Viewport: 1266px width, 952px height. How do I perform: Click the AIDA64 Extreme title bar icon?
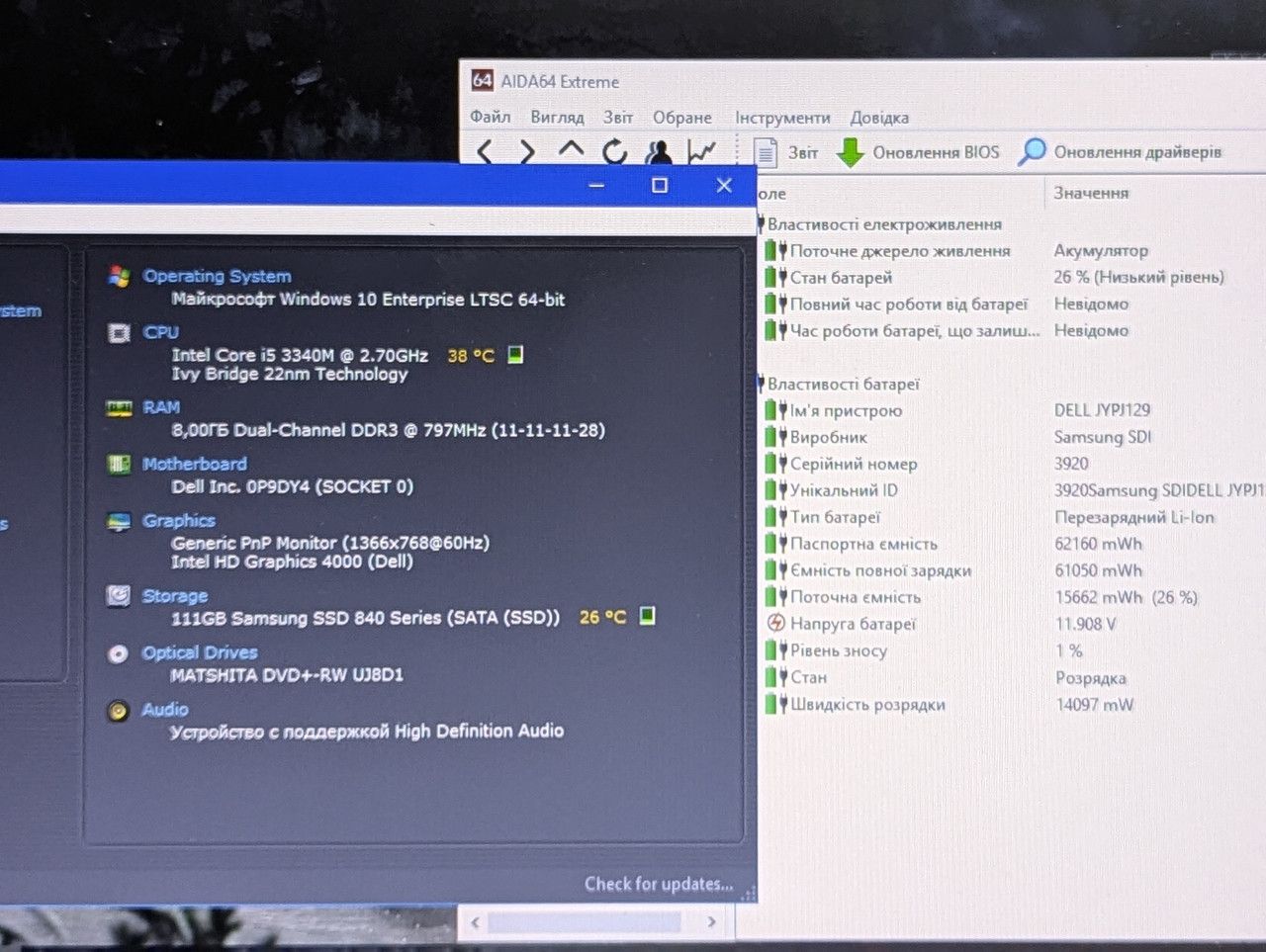pos(483,81)
